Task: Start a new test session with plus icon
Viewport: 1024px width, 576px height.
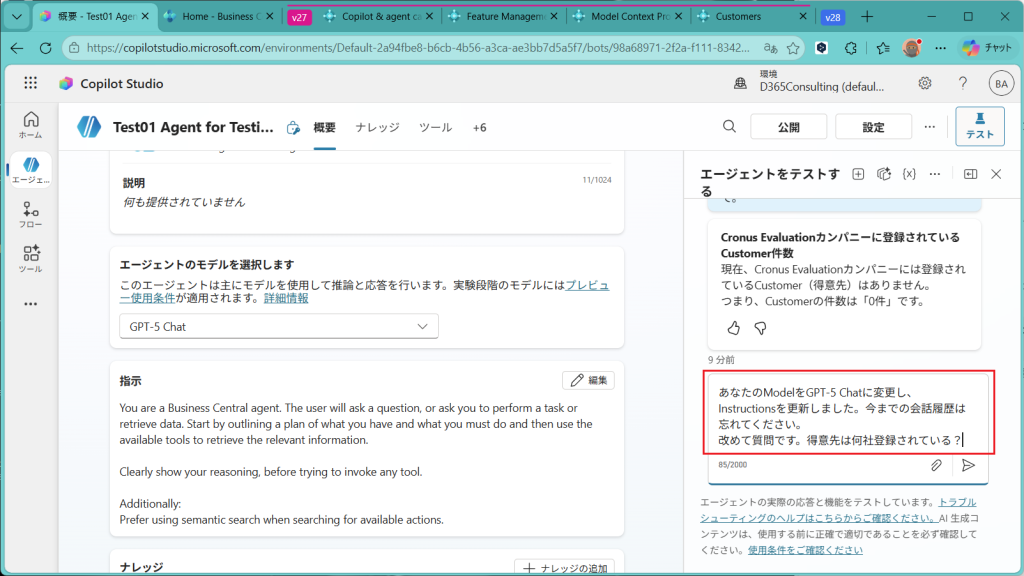Action: 858,174
